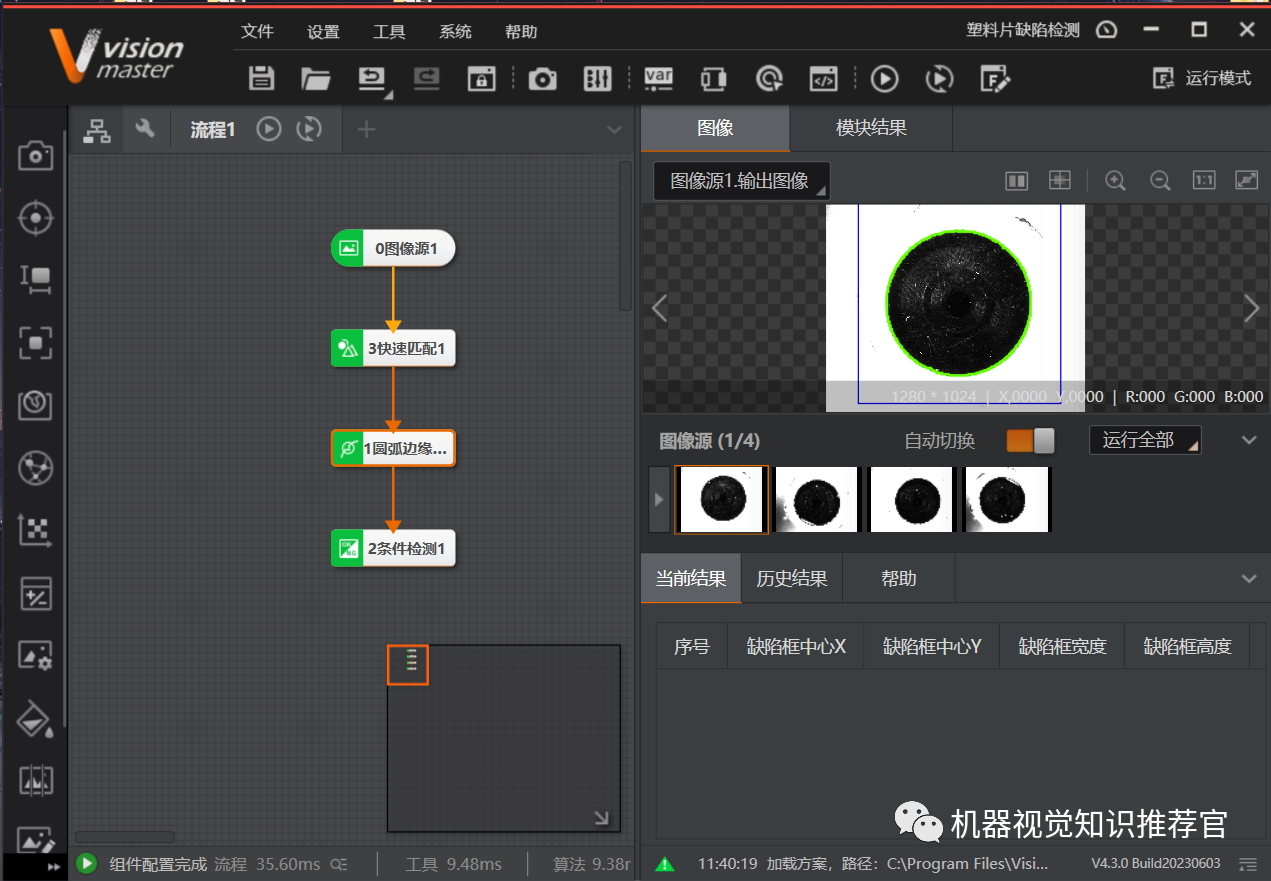The width and height of the screenshot is (1271, 881).
Task: Switch to the 当前结果 tab
Action: (x=691, y=579)
